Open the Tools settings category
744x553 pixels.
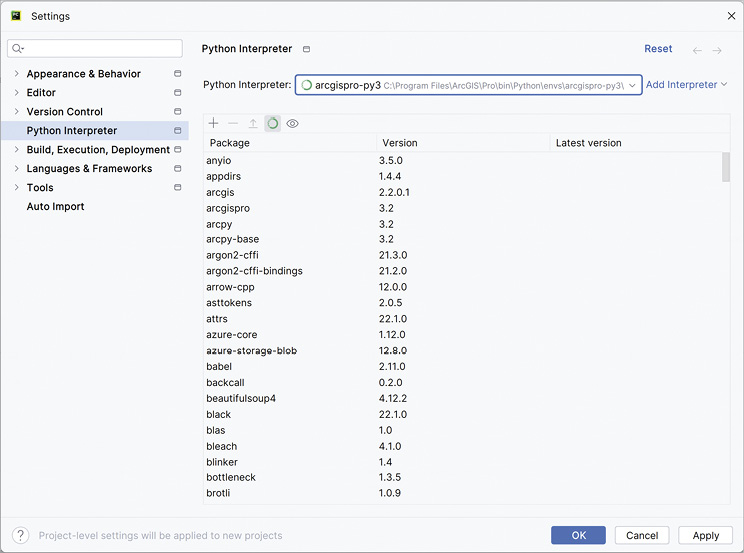coord(40,187)
